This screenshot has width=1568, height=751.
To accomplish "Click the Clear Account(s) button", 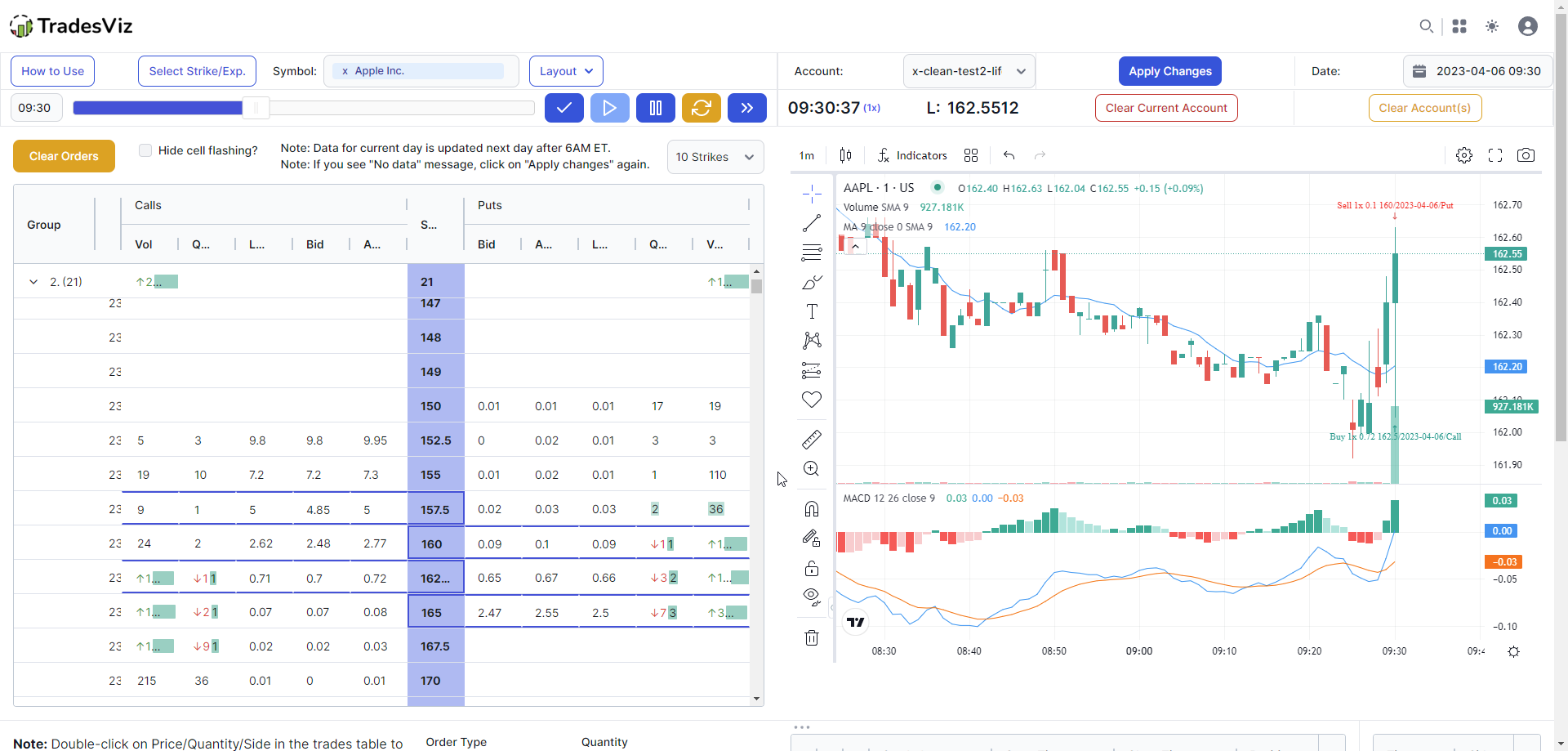I will [1424, 108].
